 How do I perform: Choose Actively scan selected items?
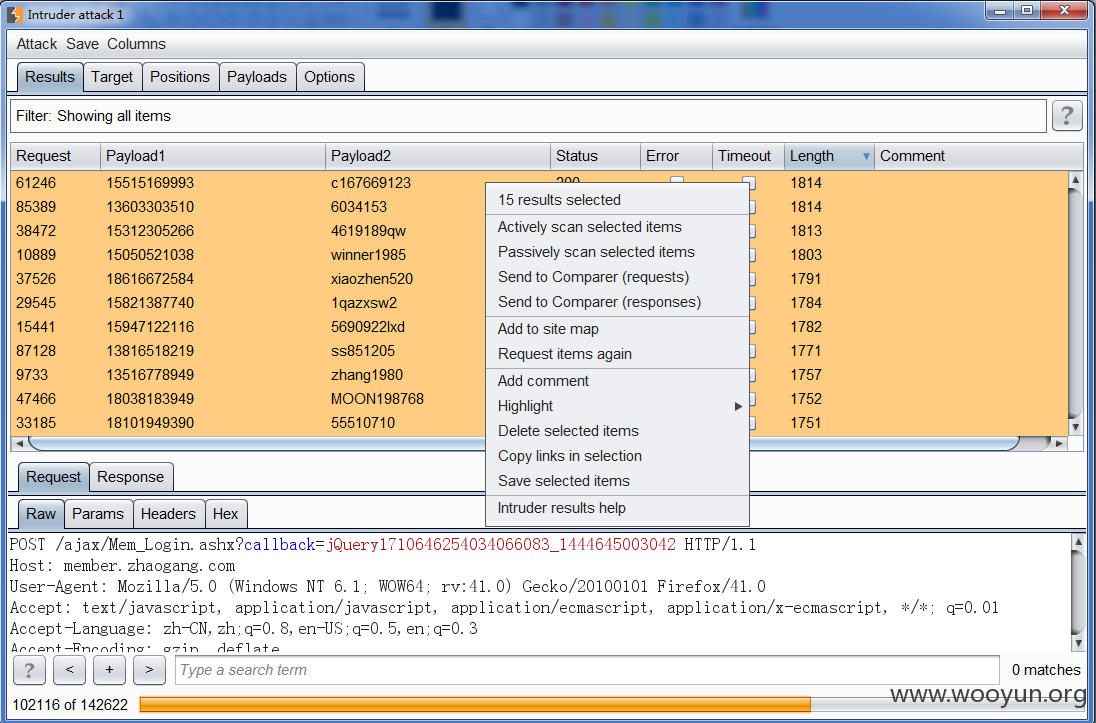(x=617, y=227)
